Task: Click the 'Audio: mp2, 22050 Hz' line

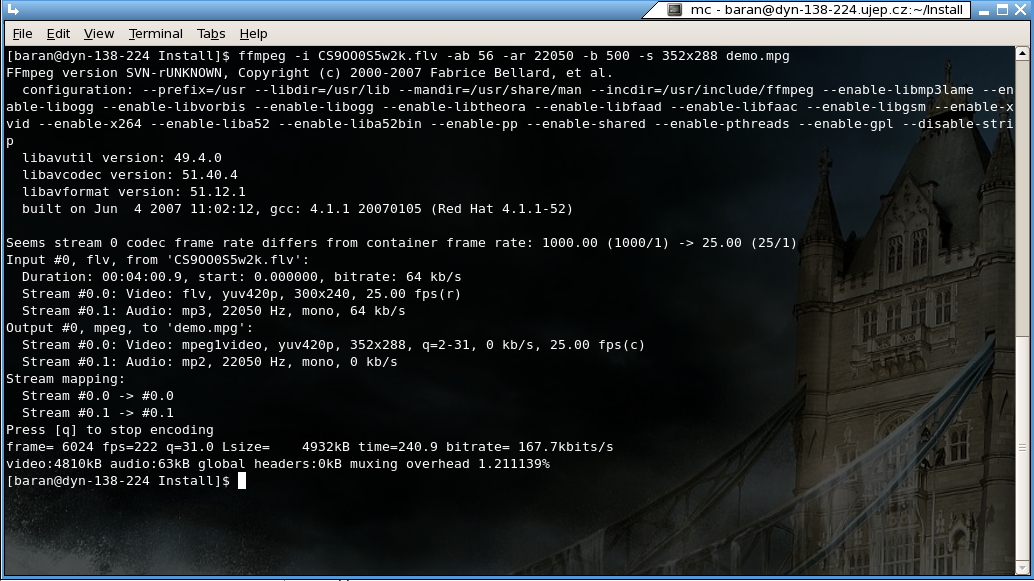Action: pos(210,362)
